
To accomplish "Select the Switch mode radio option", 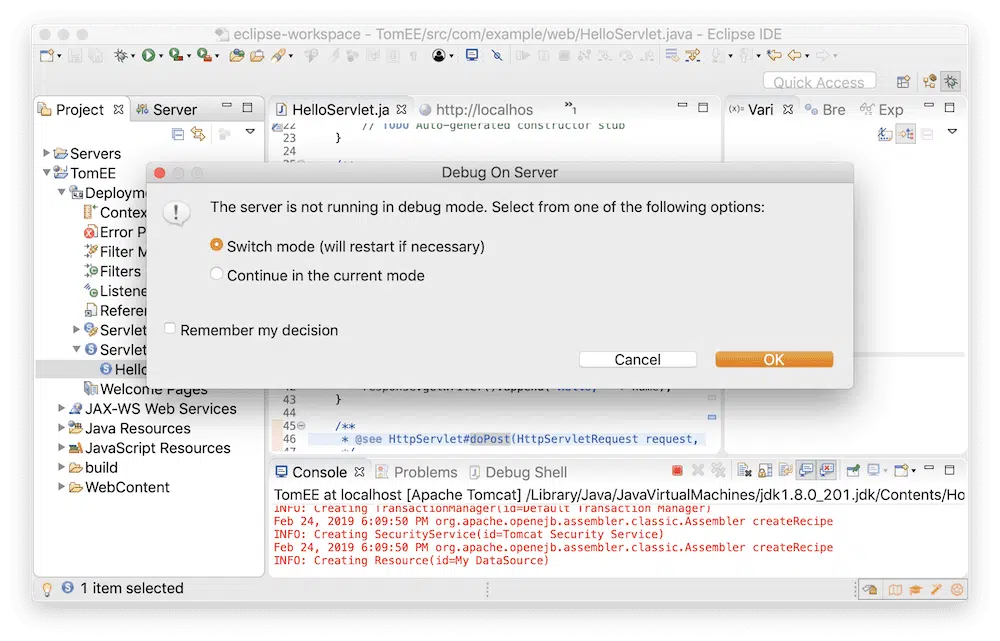I will pos(217,246).
